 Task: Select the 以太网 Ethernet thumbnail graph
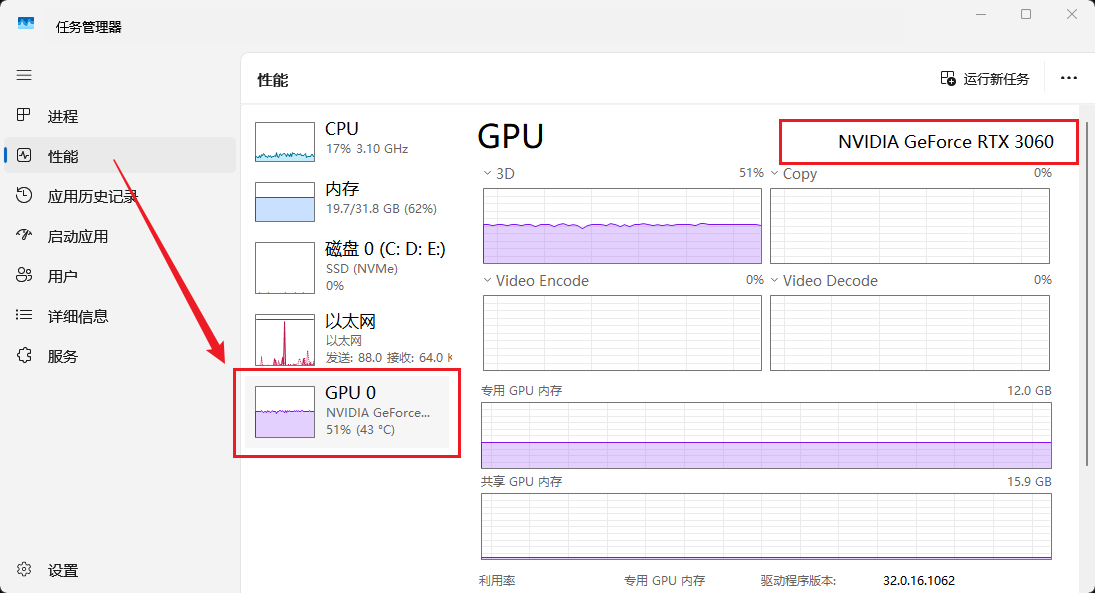click(285, 340)
